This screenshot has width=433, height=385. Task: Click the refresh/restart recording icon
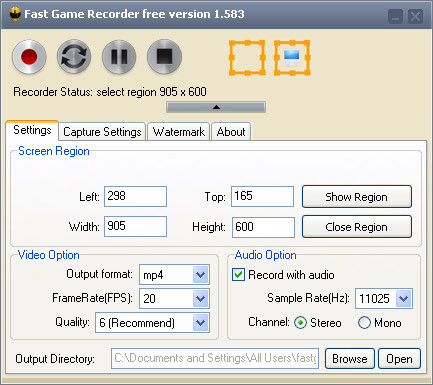(74, 56)
